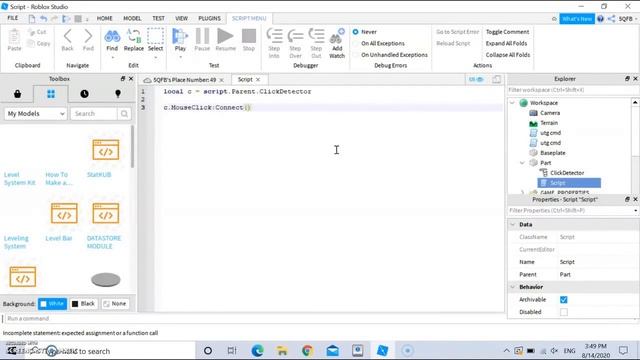Open the FILE menu
Viewport: 640px width, 360px height.
point(13,18)
